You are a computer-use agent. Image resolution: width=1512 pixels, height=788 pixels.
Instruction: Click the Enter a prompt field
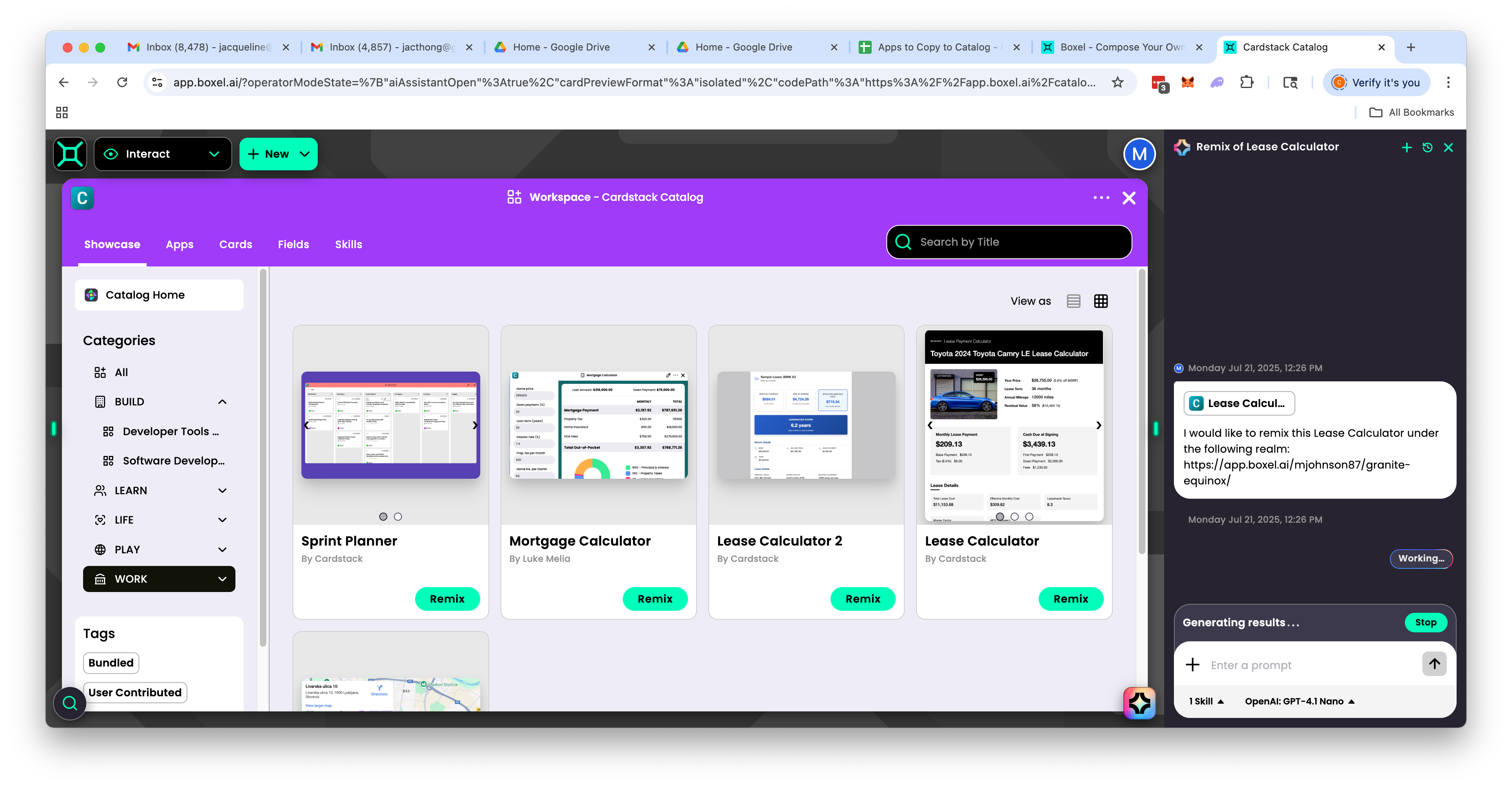1311,665
